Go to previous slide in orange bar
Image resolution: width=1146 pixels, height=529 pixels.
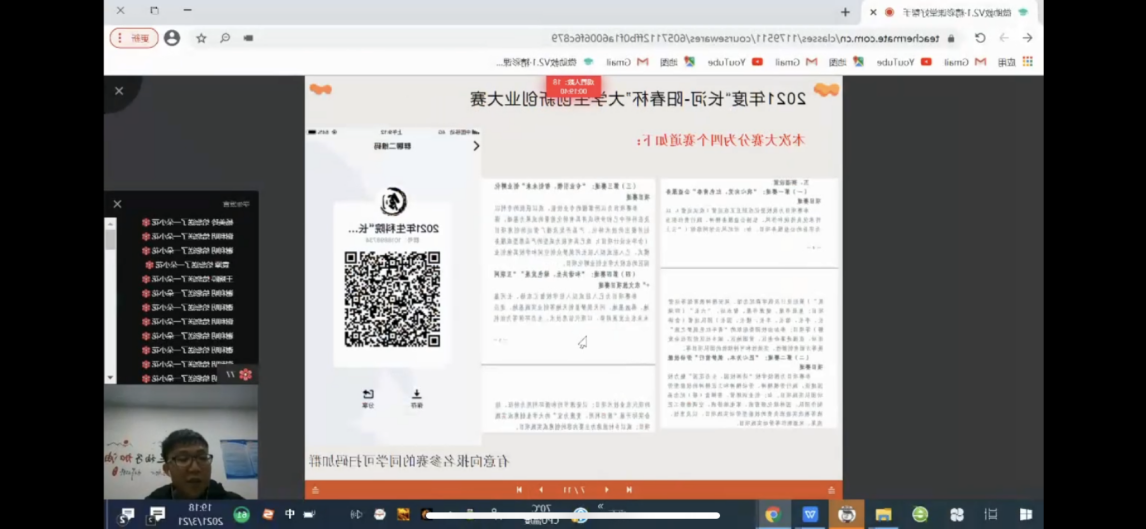tap(606, 490)
